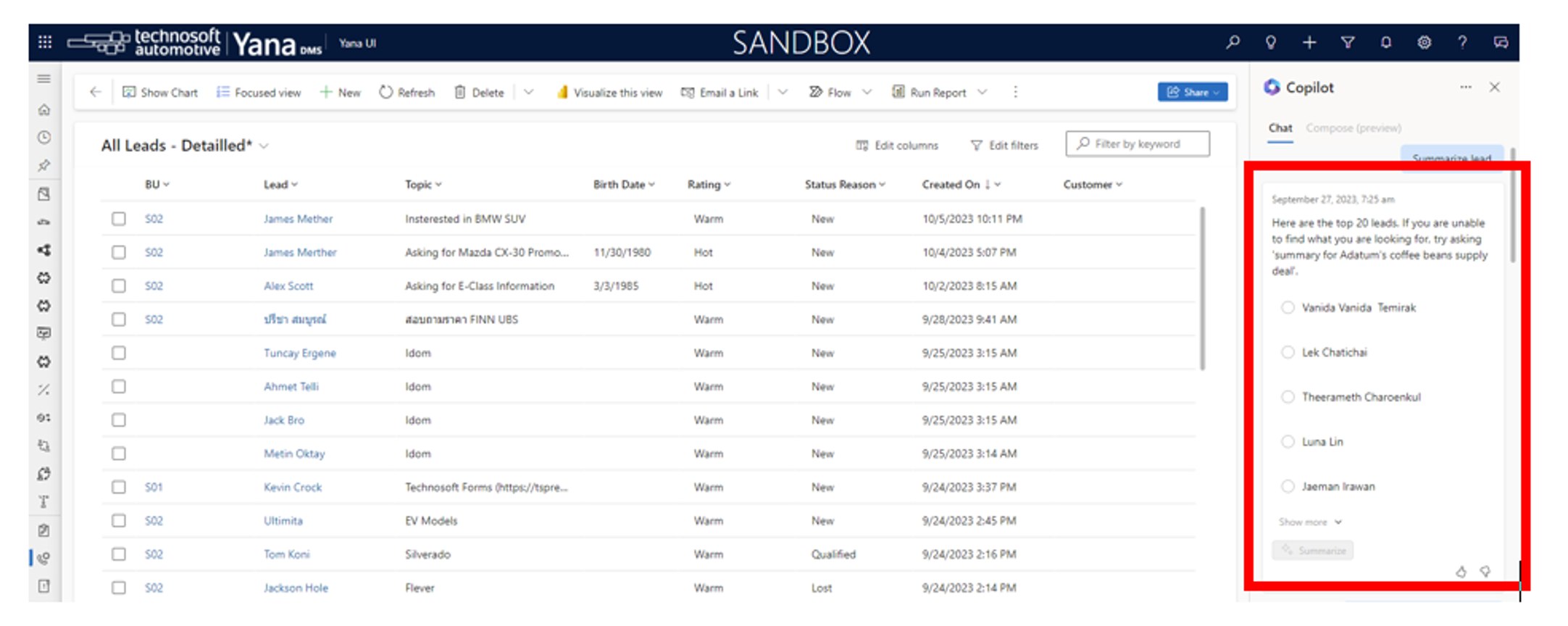Image resolution: width=1568 pixels, height=626 pixels.
Task: Check the Tom Koni row checkbox
Action: click(119, 554)
